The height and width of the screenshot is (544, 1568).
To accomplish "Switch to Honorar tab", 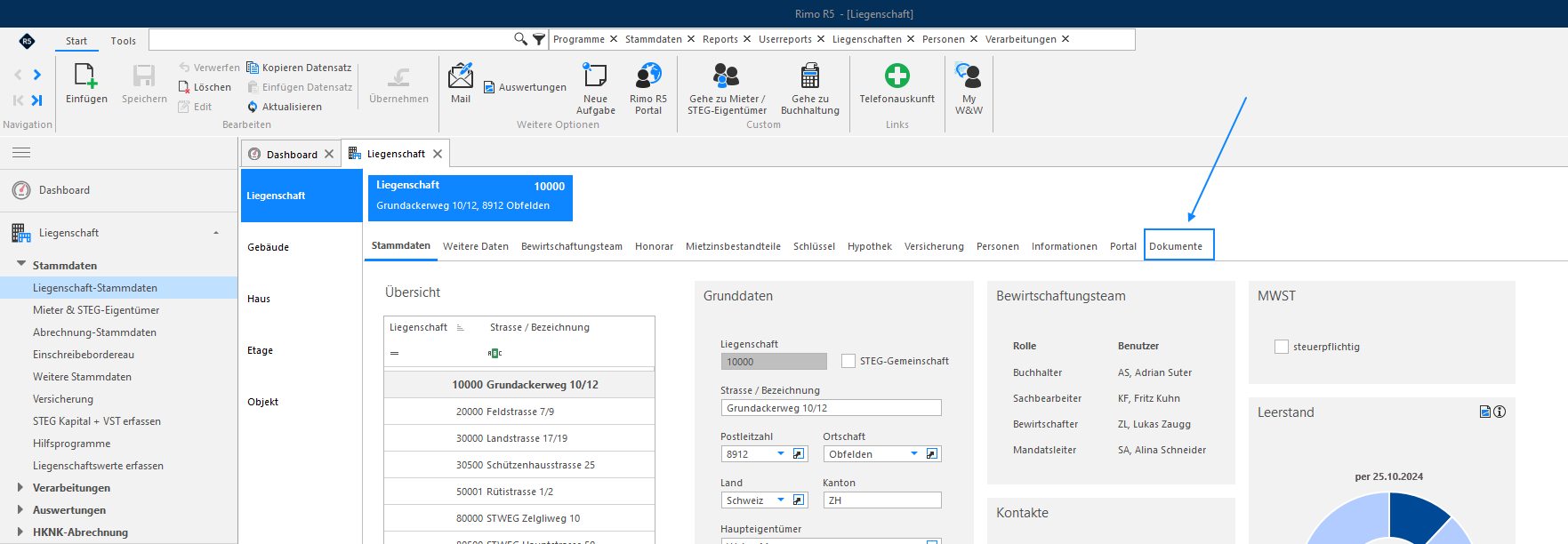I will pyautogui.click(x=654, y=246).
